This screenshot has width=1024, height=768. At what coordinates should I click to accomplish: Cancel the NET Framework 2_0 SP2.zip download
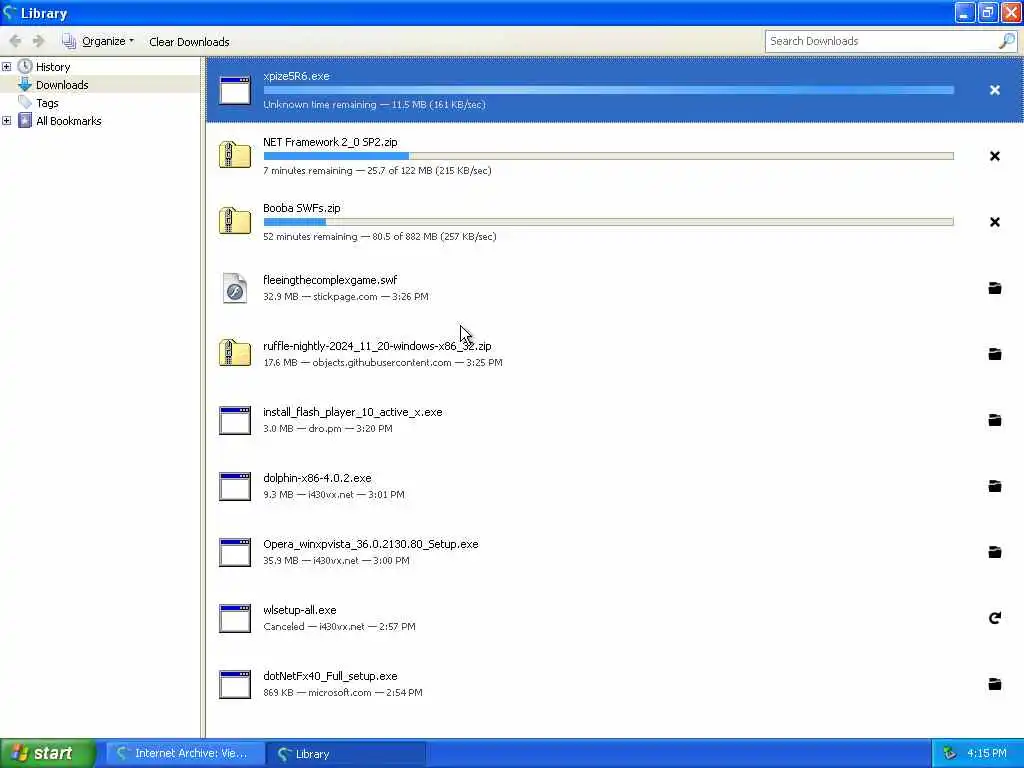(x=995, y=156)
